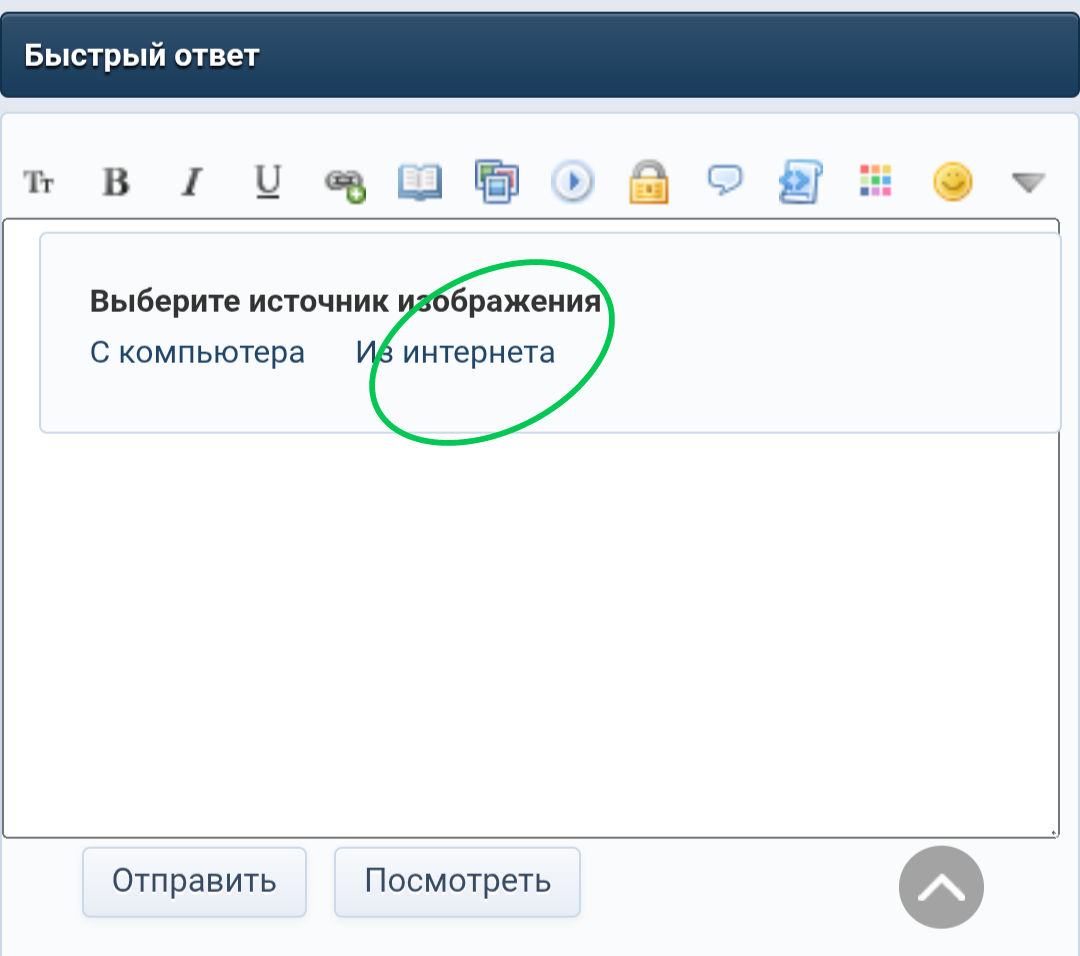1080x956 pixels.
Task: Toggle italic formatting
Action: coord(192,183)
